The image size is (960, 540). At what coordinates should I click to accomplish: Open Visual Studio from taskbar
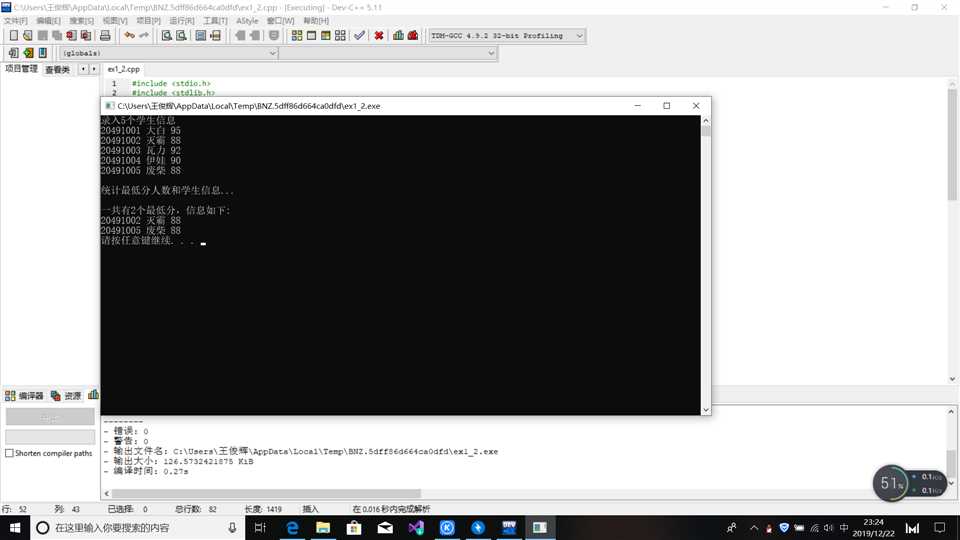tap(416, 528)
